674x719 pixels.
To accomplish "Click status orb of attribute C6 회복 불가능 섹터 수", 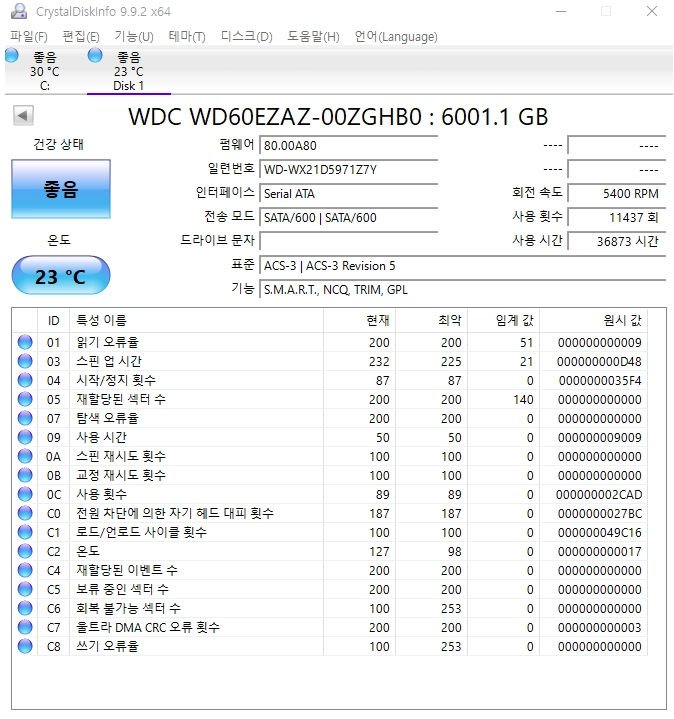I will coord(25,608).
